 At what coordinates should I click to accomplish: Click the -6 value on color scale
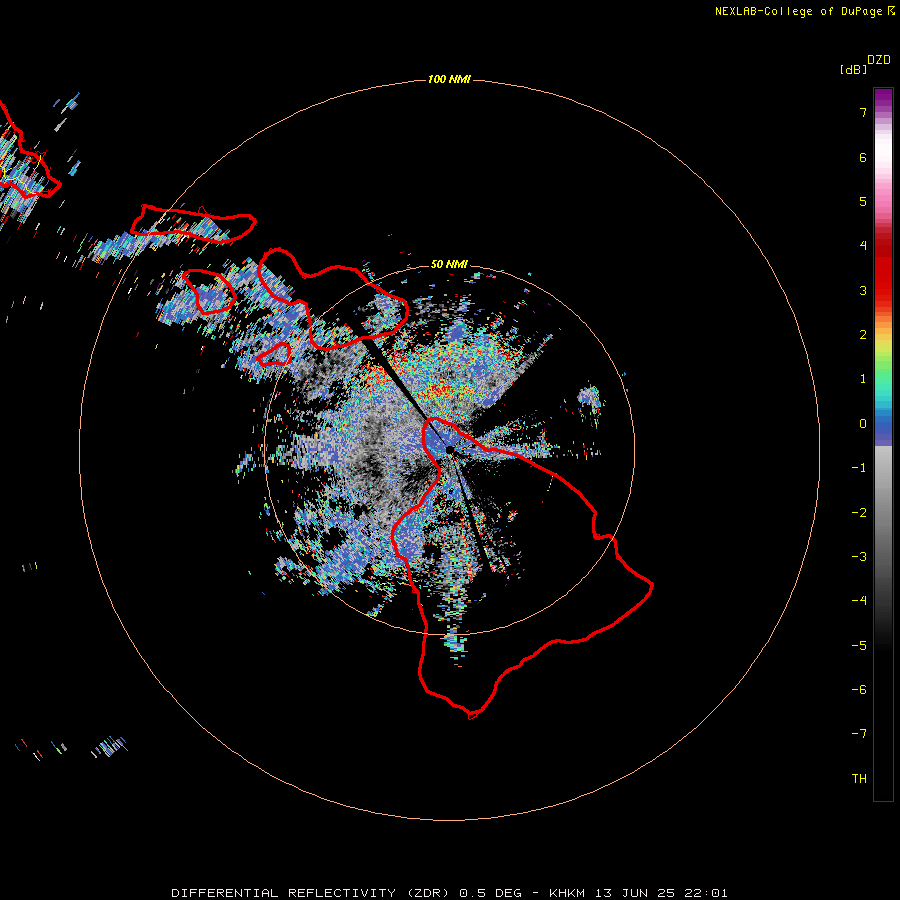click(x=859, y=690)
